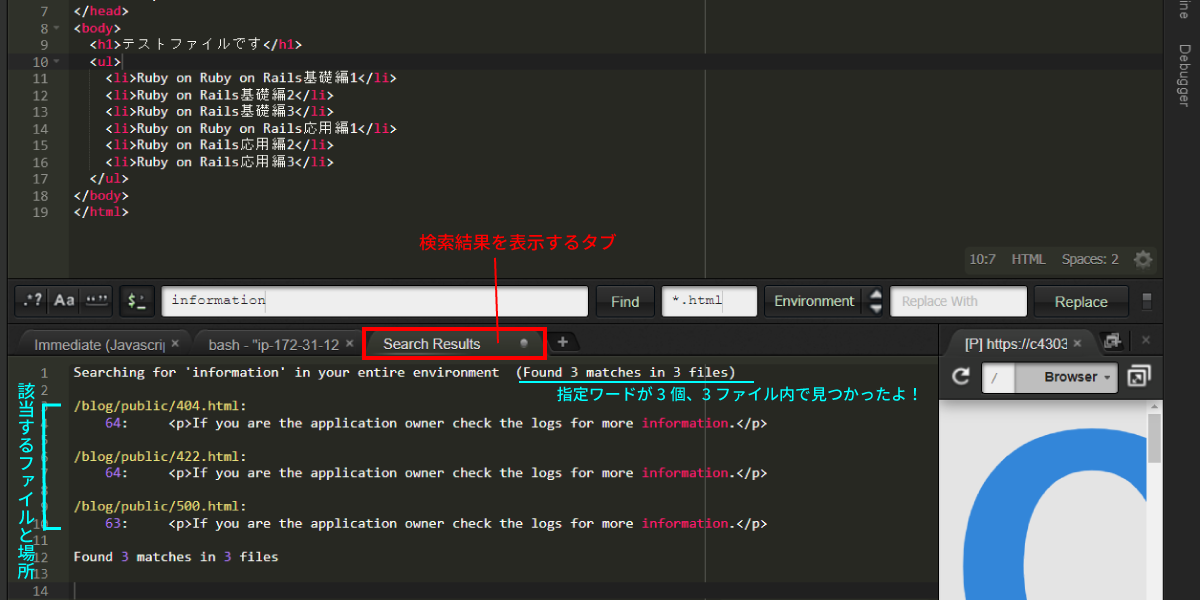1200x600 pixels.
Task: Close the Immediate (Javascript) tab
Action: (175, 343)
